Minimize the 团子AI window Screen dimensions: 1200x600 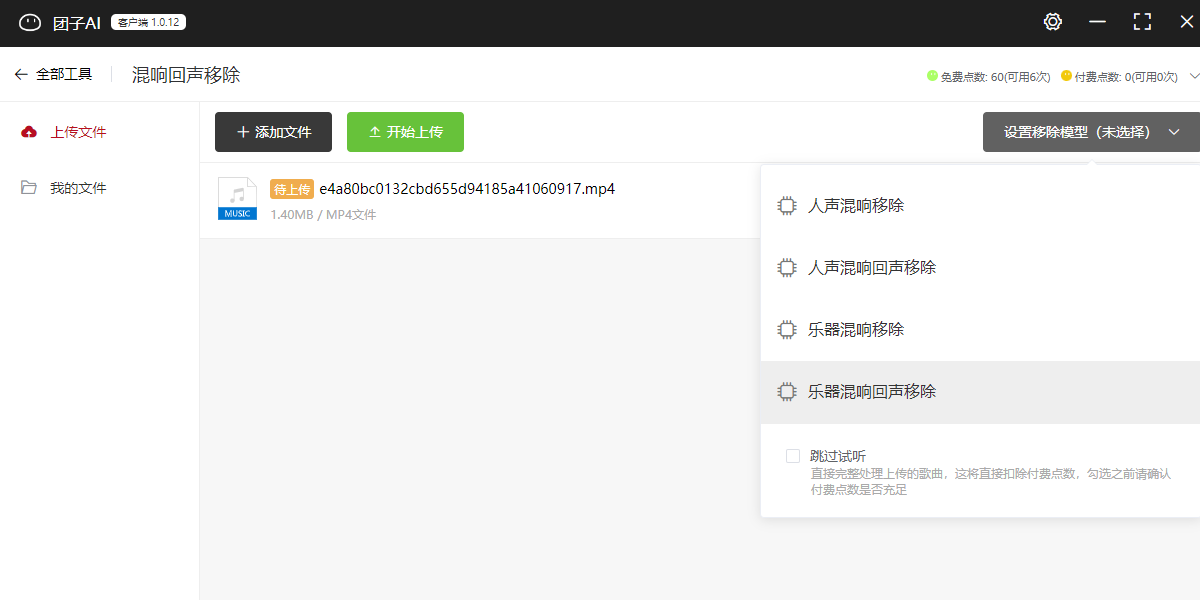pyautogui.click(x=1098, y=22)
